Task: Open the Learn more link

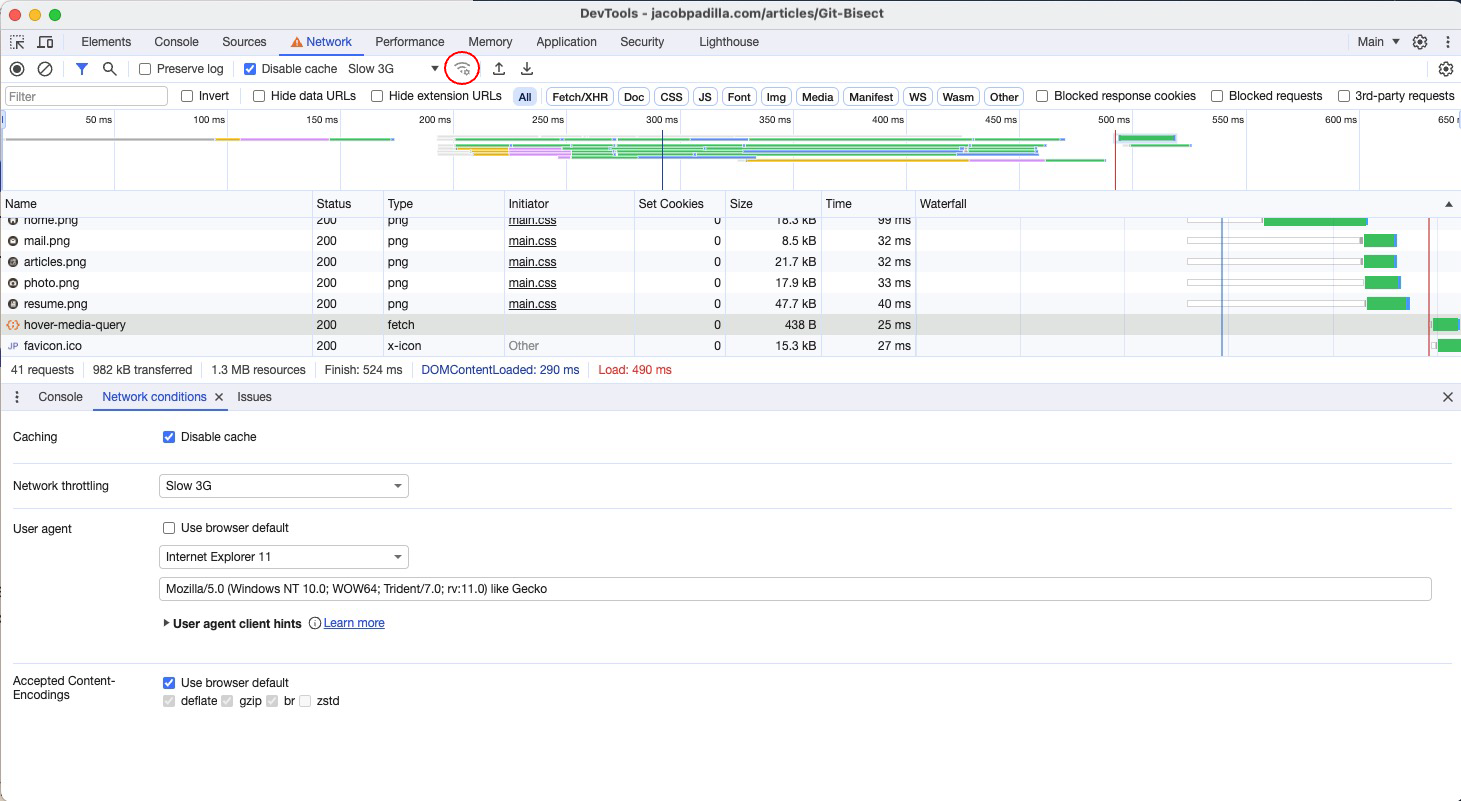Action: [354, 623]
